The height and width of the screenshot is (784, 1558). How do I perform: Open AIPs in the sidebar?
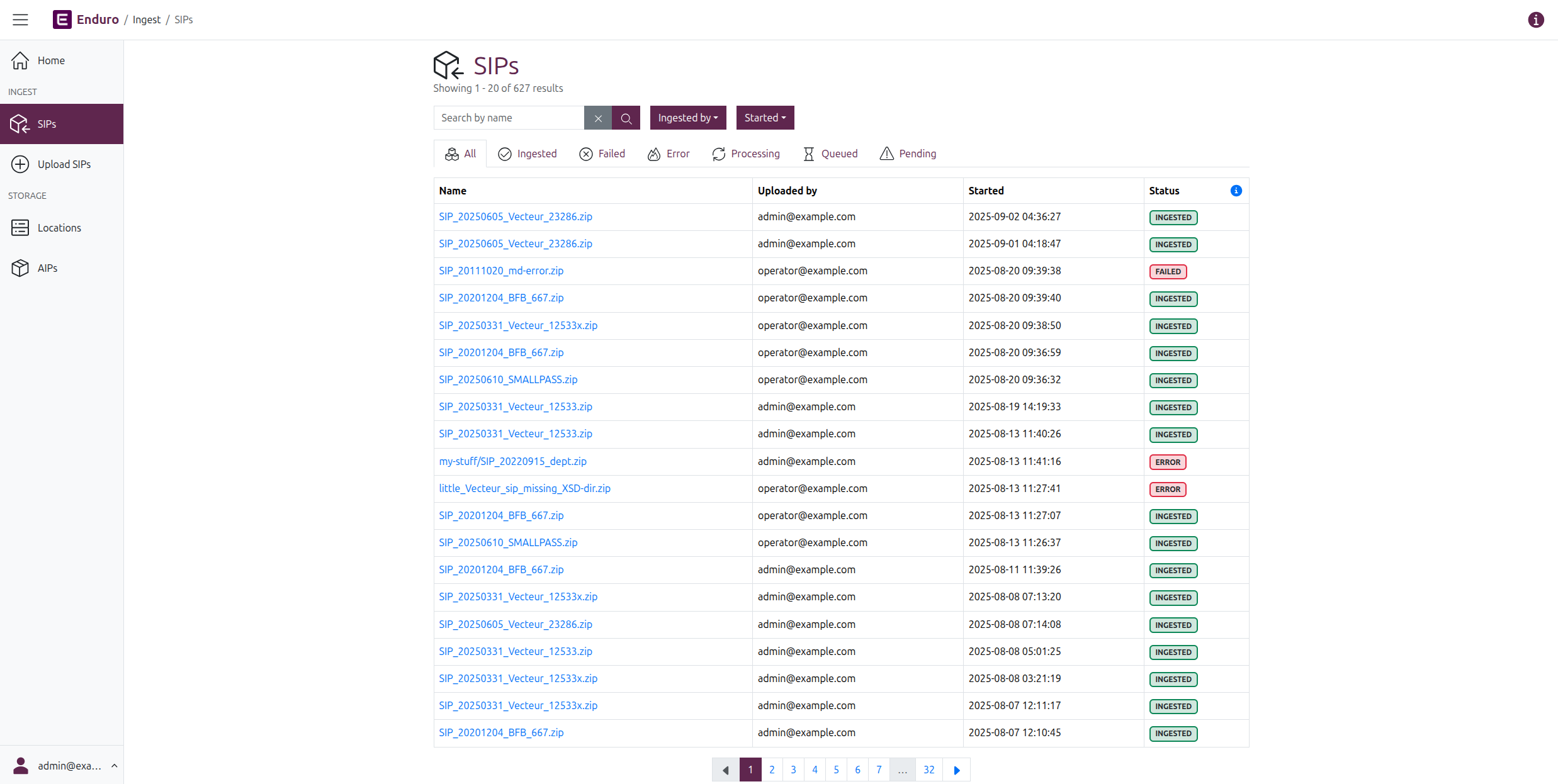(x=62, y=268)
